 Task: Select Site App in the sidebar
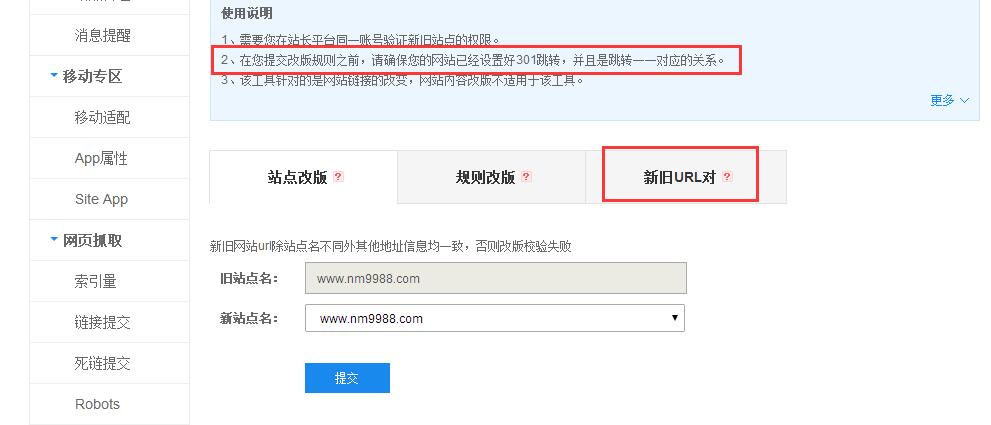point(101,199)
